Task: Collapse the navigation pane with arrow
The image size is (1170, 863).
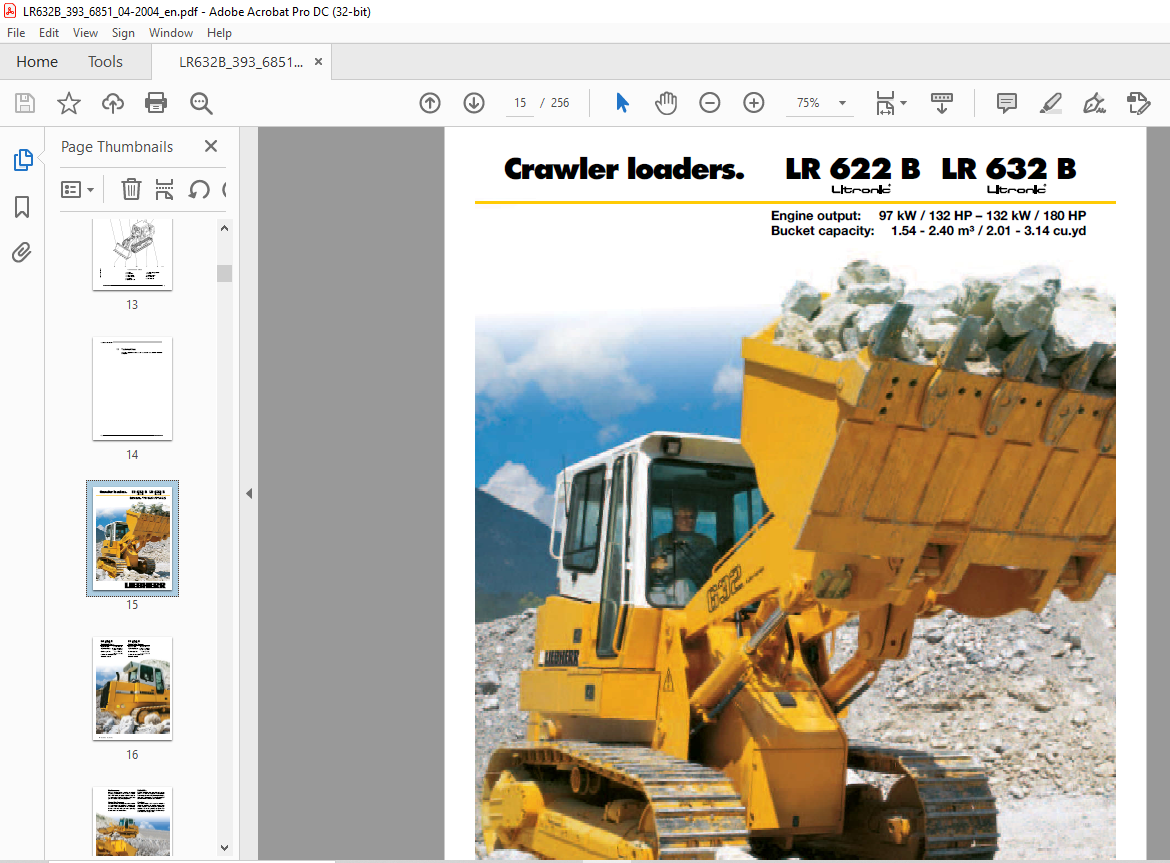Action: pyautogui.click(x=249, y=493)
